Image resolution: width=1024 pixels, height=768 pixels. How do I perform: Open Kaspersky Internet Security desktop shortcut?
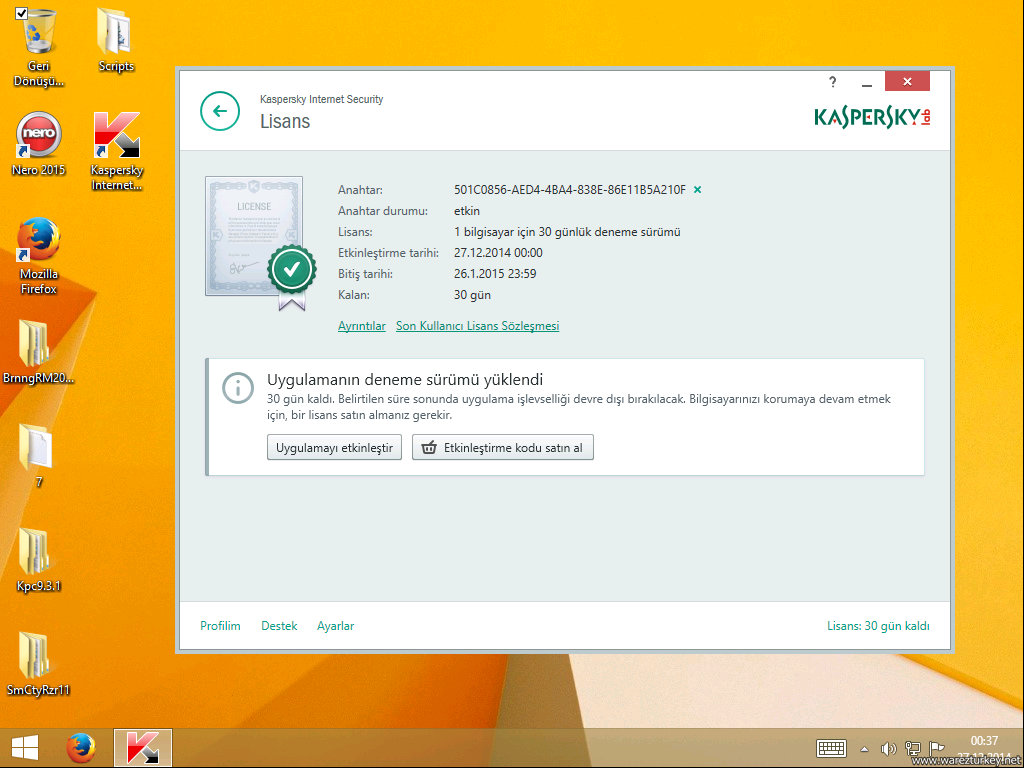(117, 136)
